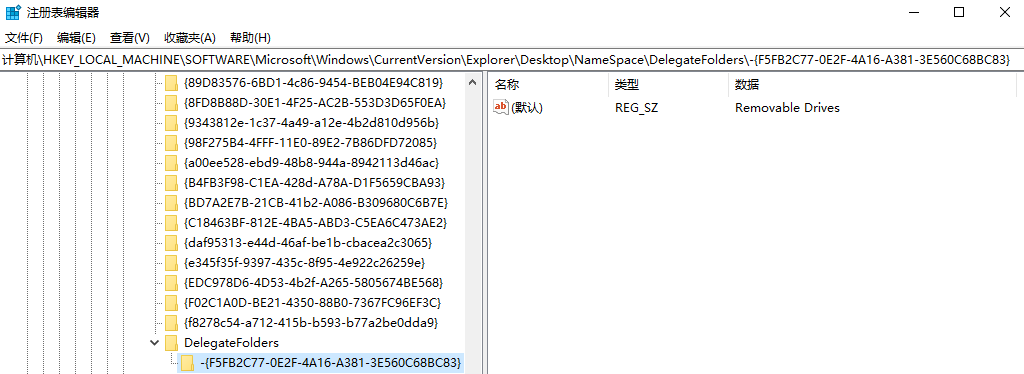
Task: Click folder icon of {BD7A2E7B-21CB-41b2-A086-B309680C6B7E}
Action: pos(171,203)
